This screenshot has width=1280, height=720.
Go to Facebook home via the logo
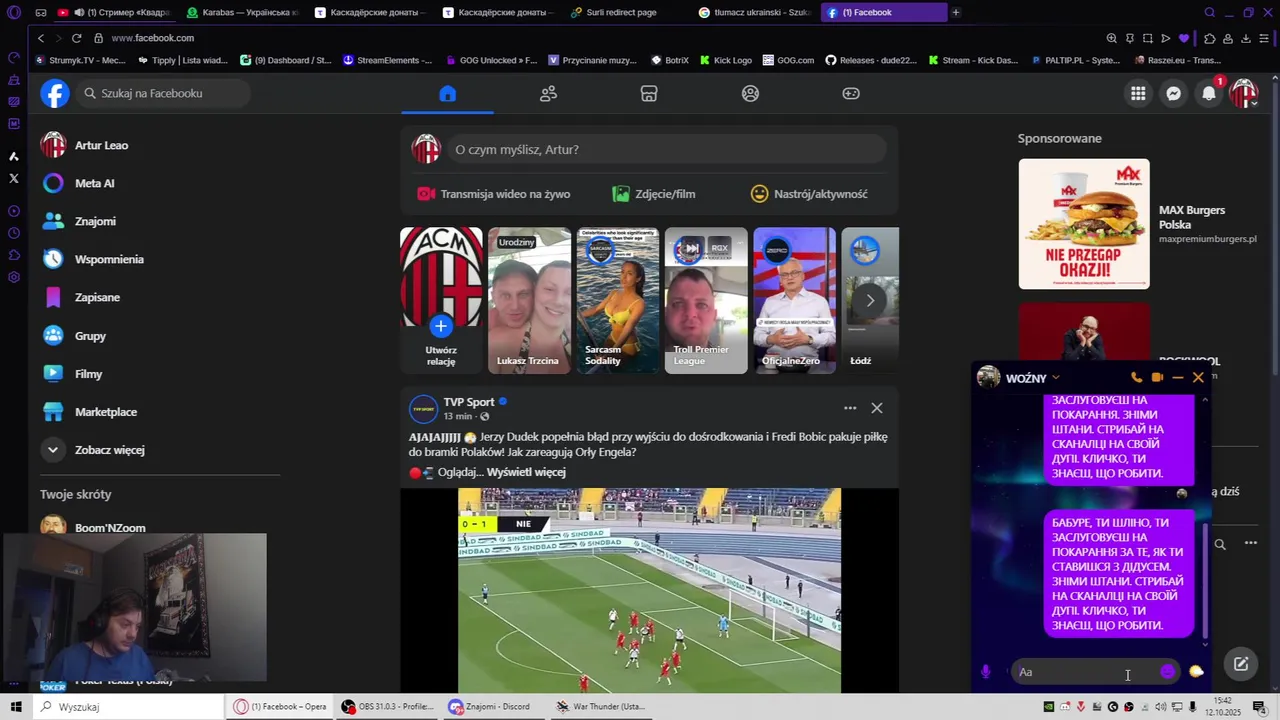(x=55, y=93)
